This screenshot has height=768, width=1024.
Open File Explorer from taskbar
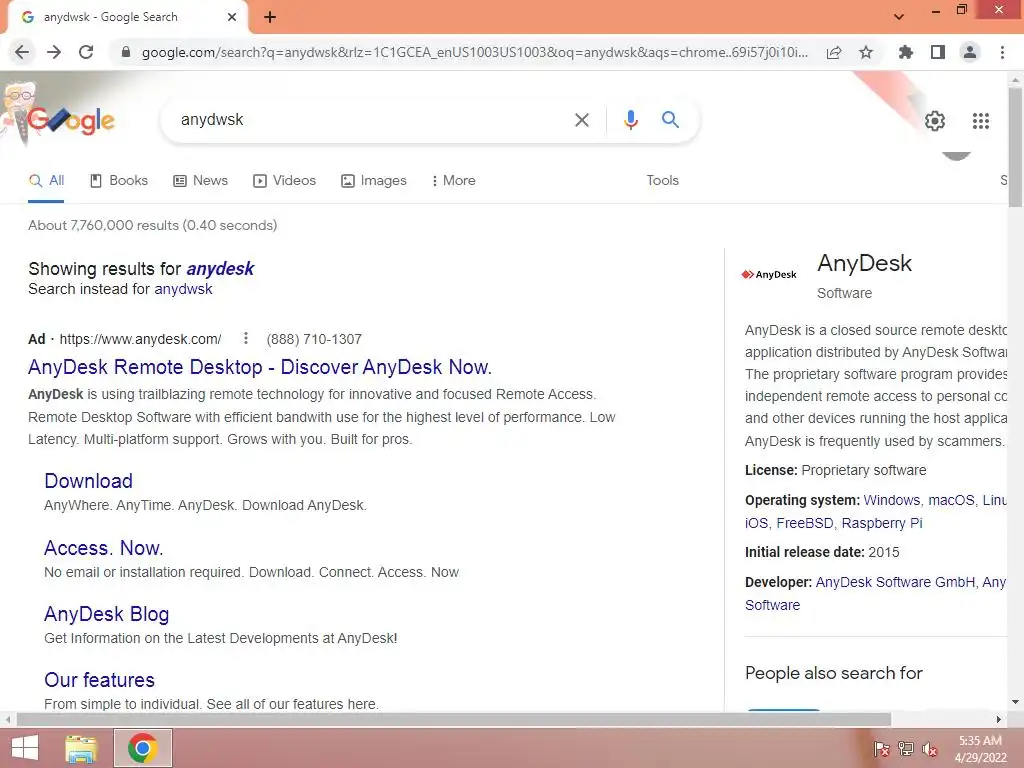coord(81,748)
